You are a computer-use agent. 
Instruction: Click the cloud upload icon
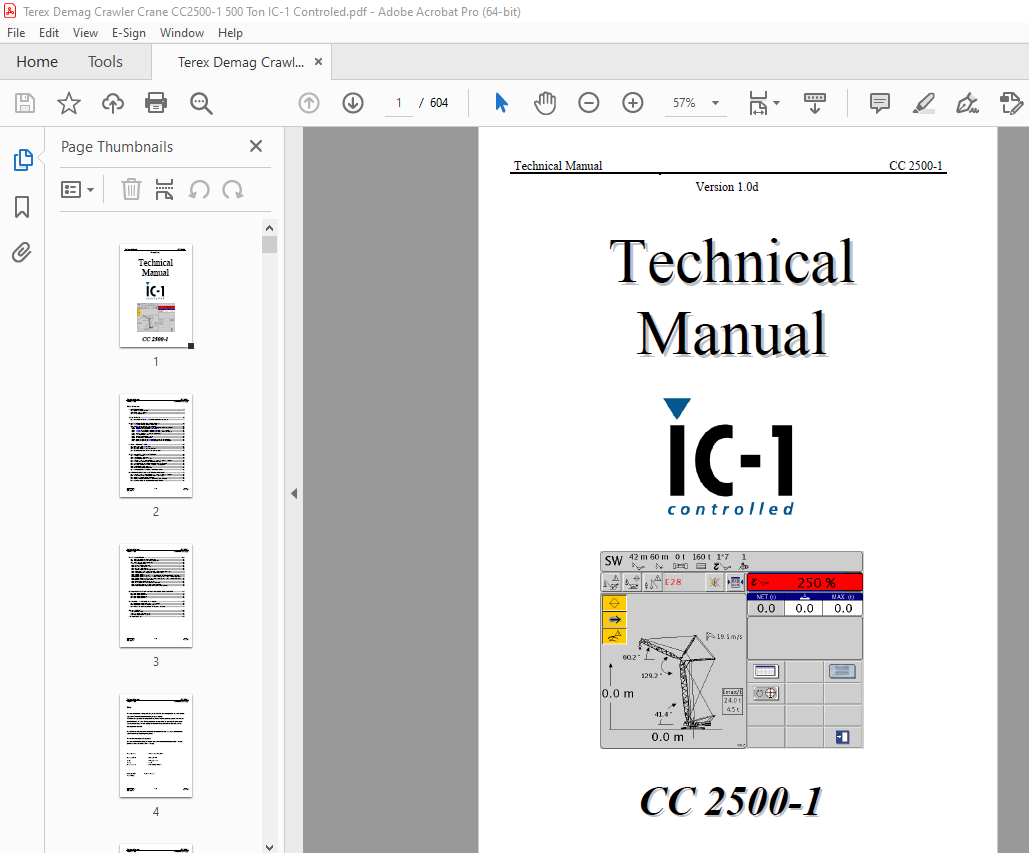[x=113, y=103]
